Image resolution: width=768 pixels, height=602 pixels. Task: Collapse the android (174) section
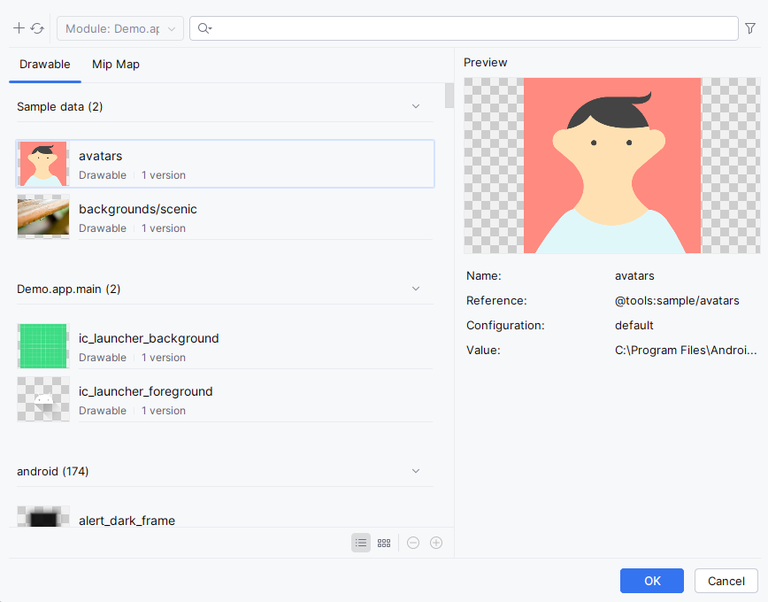(415, 471)
